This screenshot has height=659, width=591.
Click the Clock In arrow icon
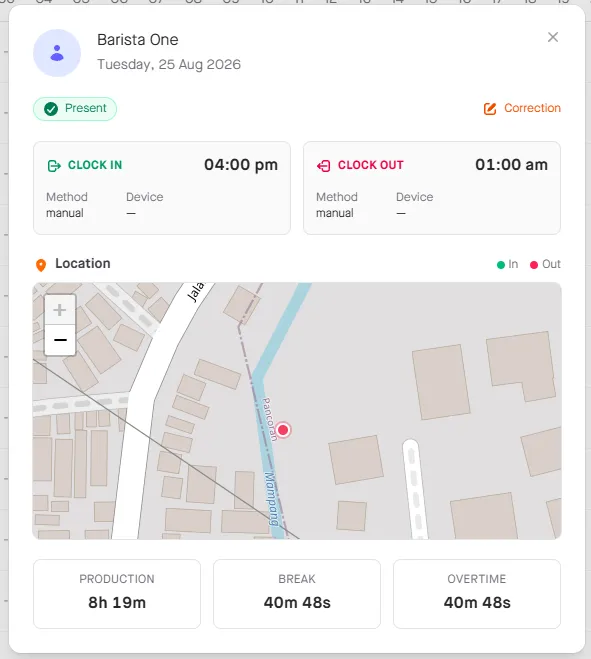tap(54, 166)
